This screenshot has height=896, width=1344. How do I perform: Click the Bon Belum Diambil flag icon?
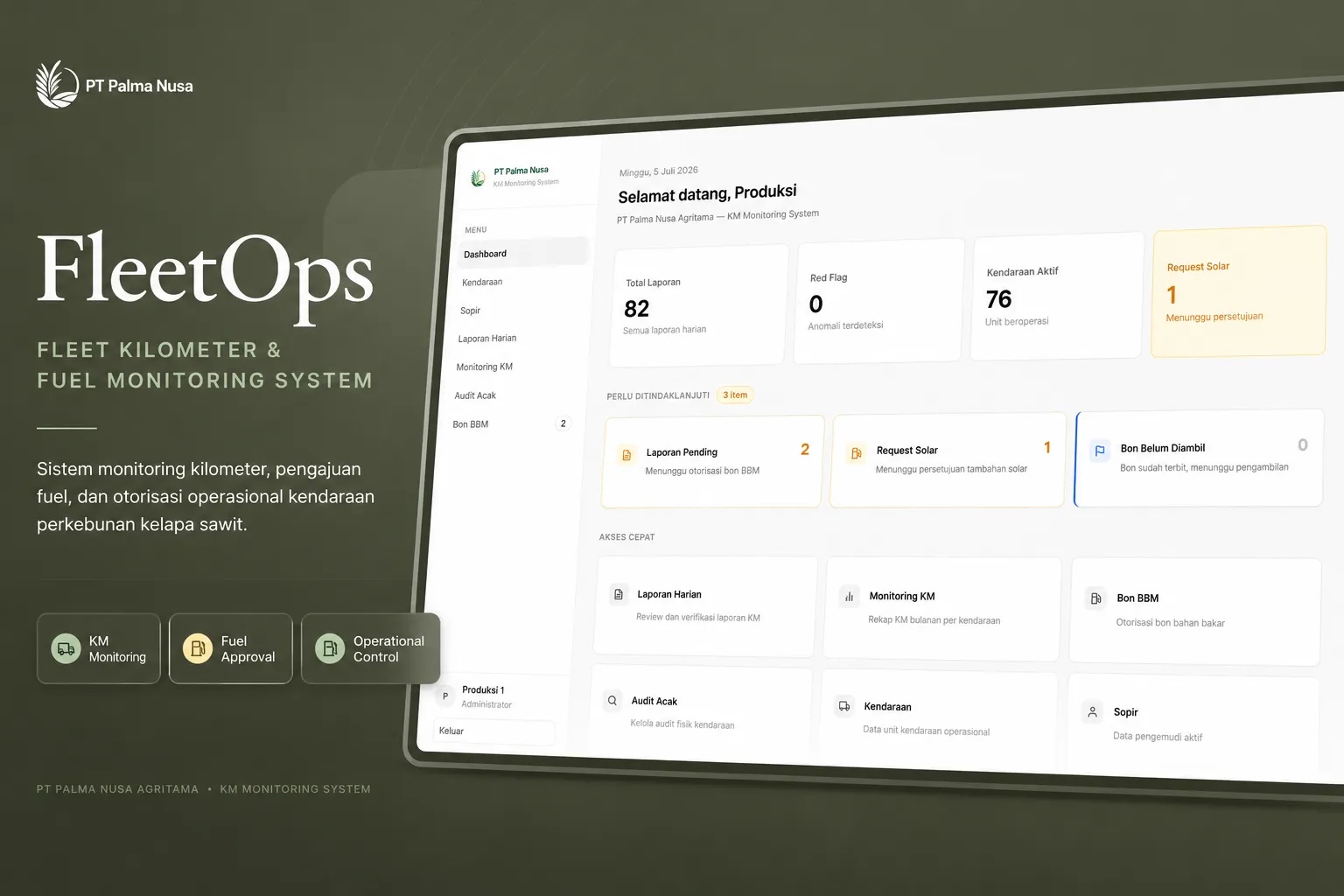coord(1100,451)
